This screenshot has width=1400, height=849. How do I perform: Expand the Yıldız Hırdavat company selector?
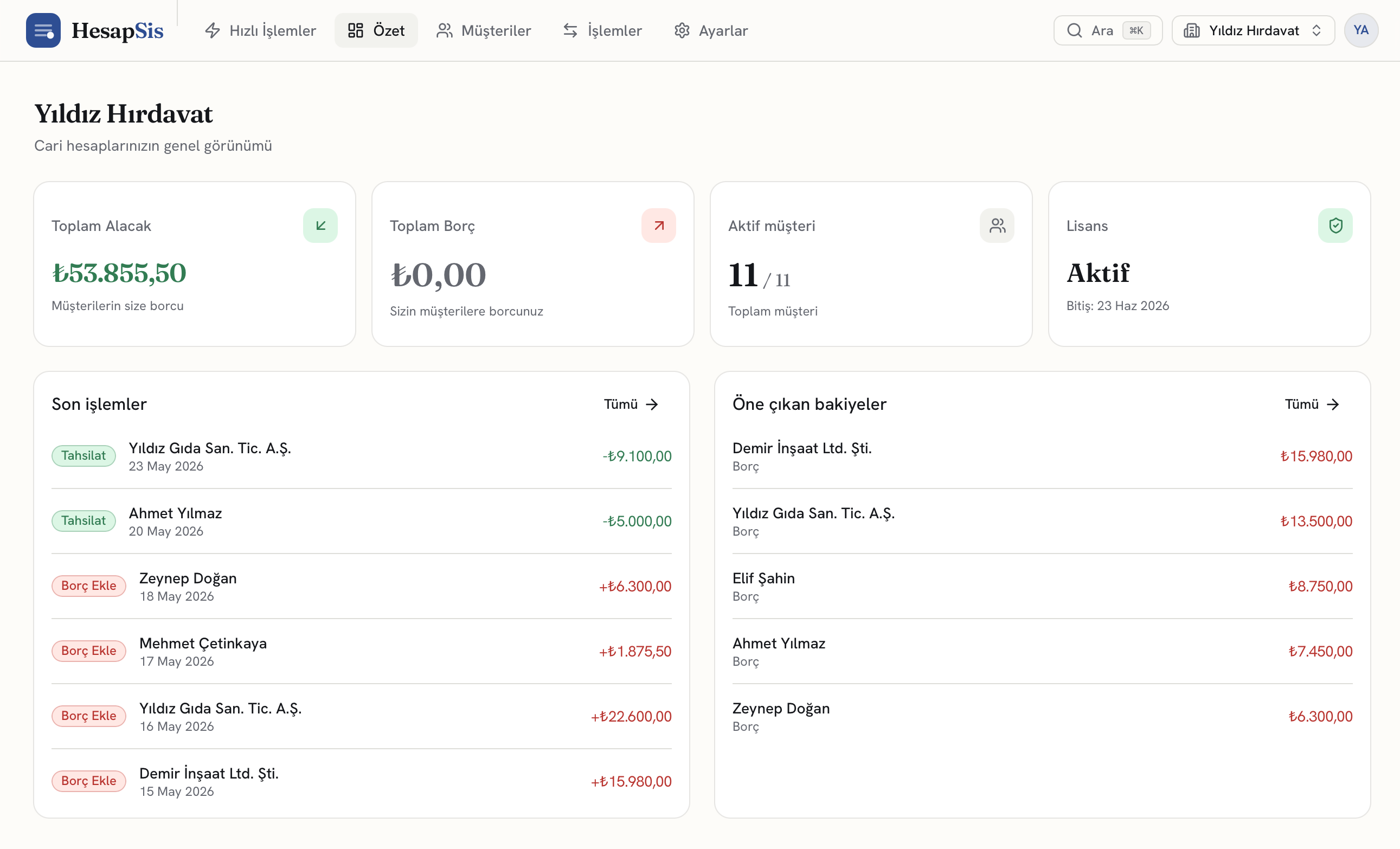tap(1254, 30)
